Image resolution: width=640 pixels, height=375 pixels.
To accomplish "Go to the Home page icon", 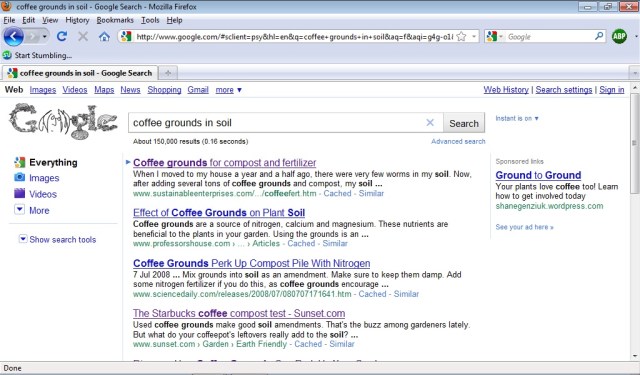I will [x=104, y=37].
